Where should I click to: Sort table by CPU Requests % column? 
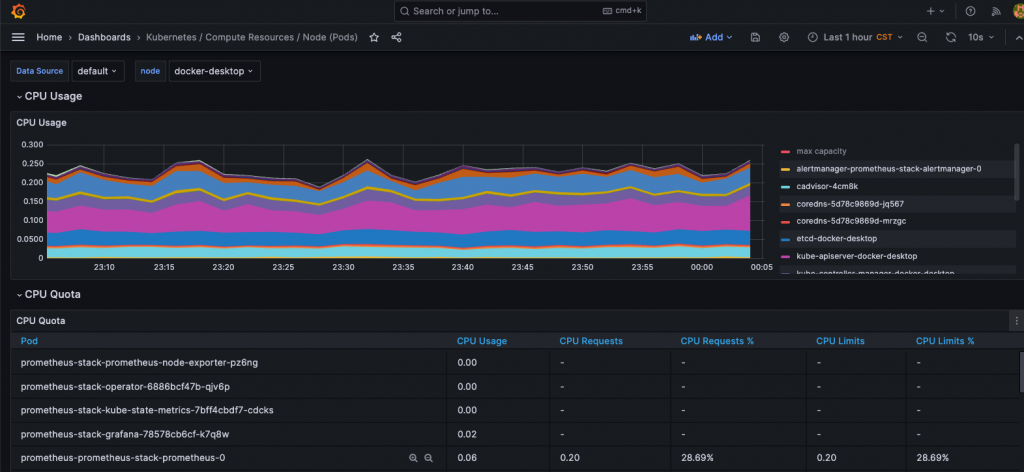click(717, 341)
